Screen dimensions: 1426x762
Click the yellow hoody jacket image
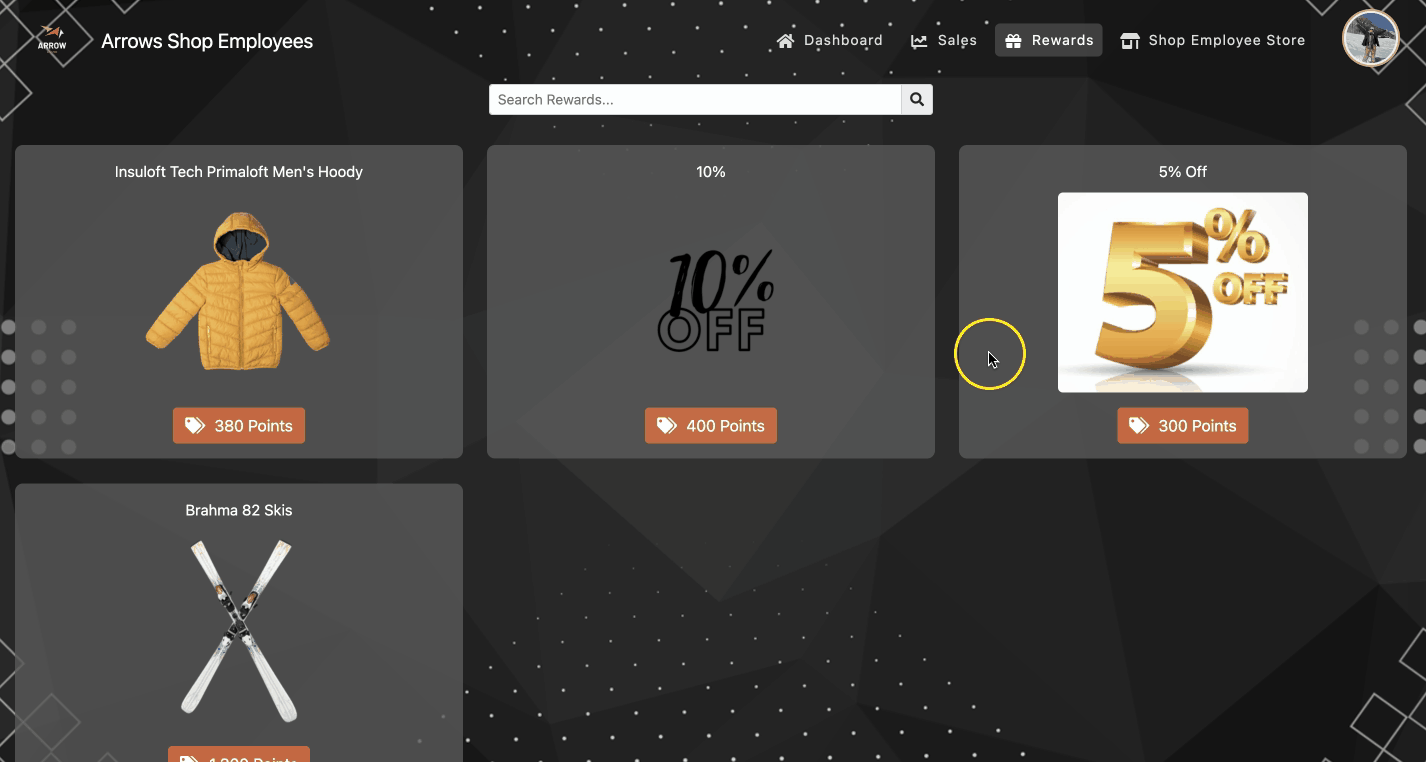click(238, 291)
